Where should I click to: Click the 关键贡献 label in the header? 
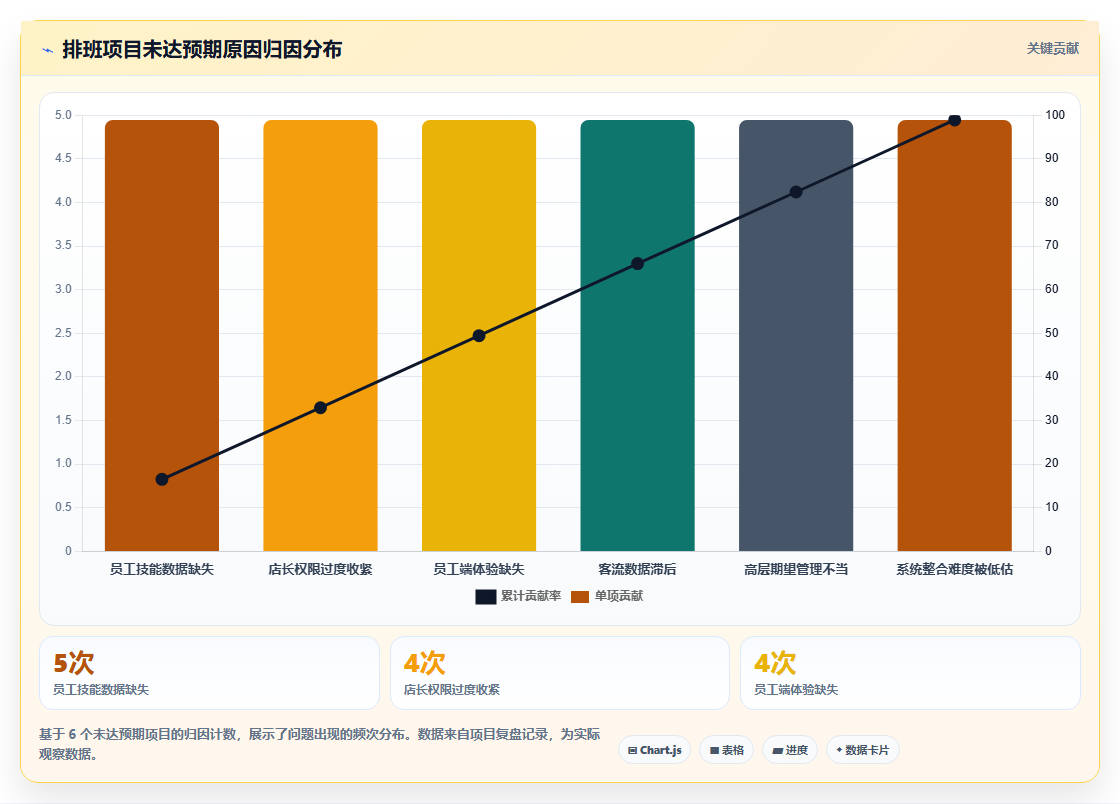pyautogui.click(x=1052, y=49)
